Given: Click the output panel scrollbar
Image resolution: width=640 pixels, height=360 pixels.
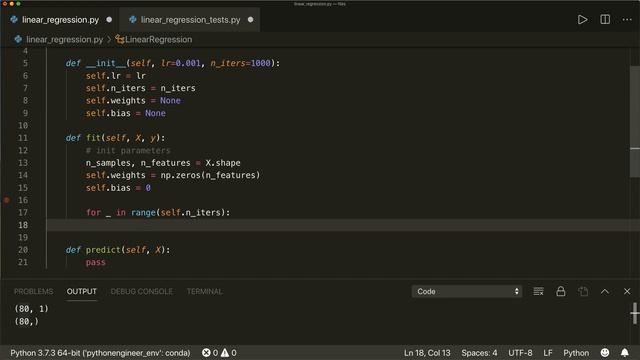Looking at the screenshot, I should pos(635,313).
